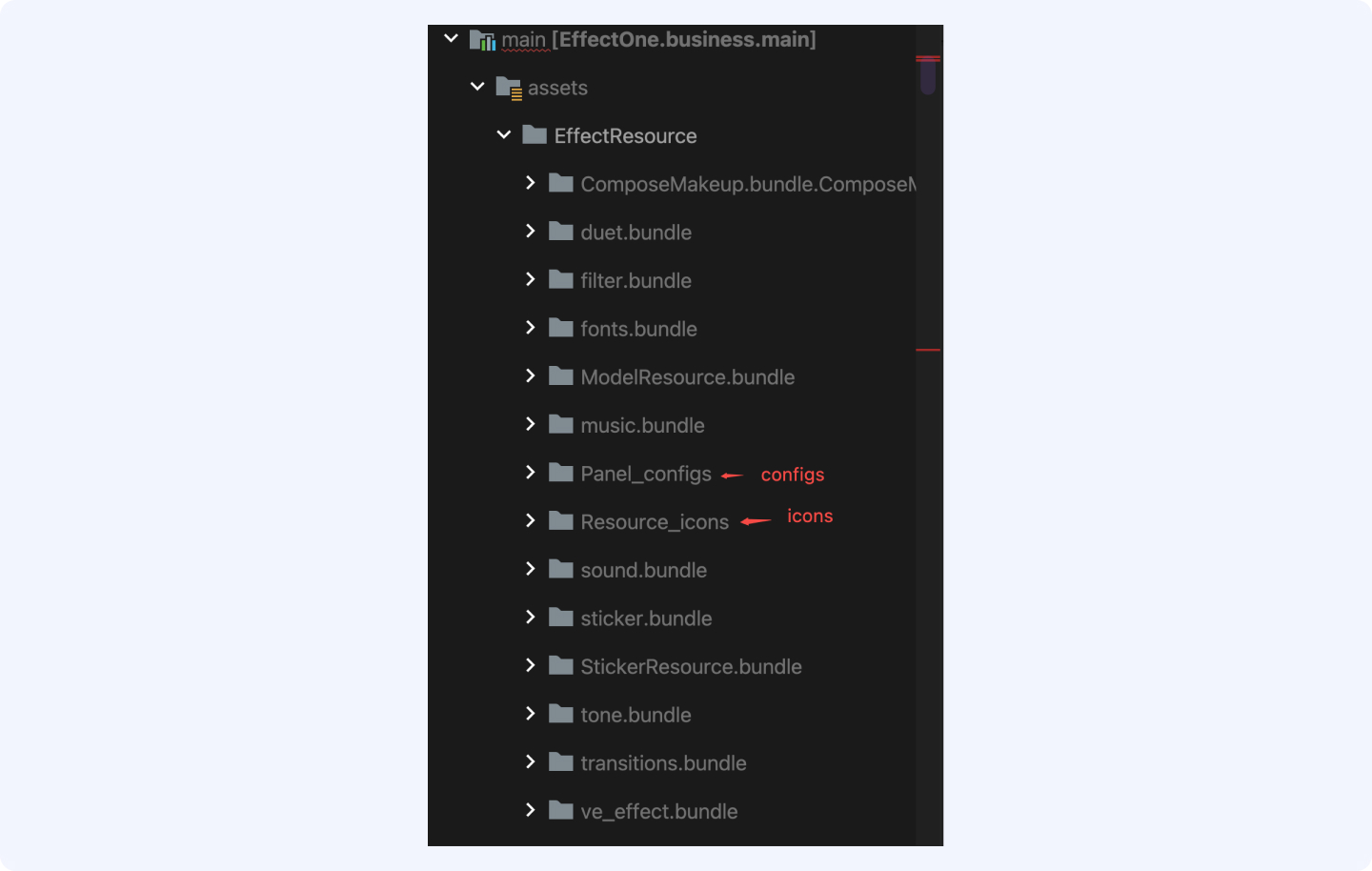Viewport: 1372px width, 871px height.
Task: Click the assets resource folder icon
Action: tap(509, 89)
